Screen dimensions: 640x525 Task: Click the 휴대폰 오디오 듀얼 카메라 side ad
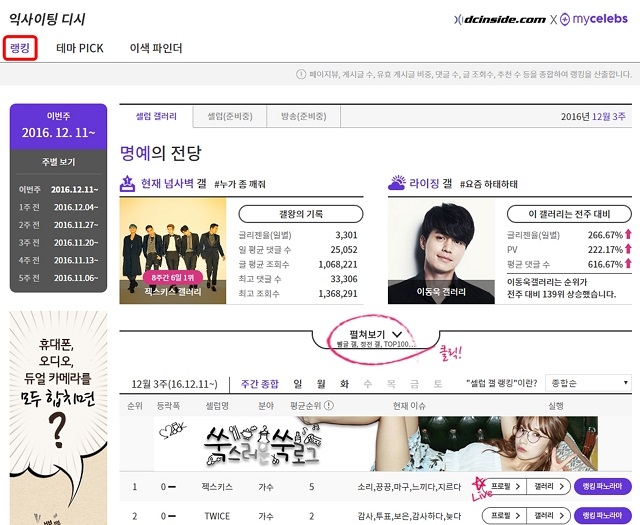(x=58, y=418)
